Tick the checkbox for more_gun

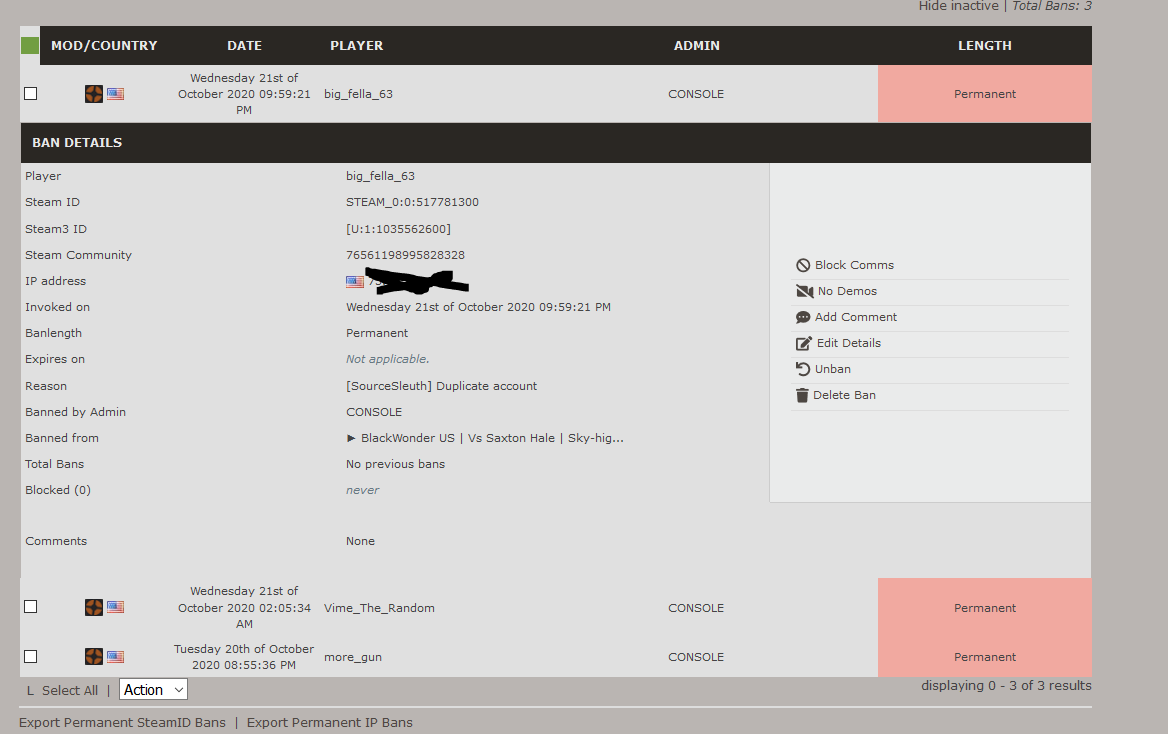click(x=31, y=657)
